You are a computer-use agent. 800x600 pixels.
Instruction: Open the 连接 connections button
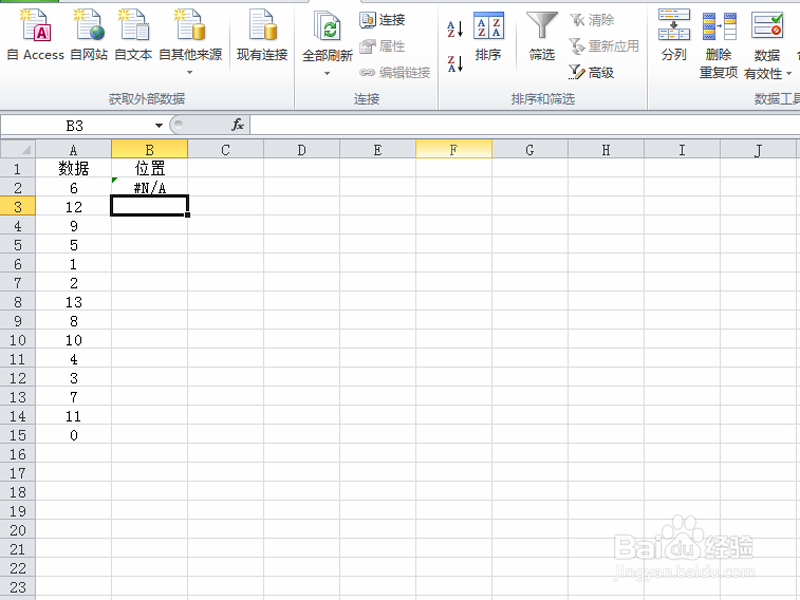pyautogui.click(x=382, y=20)
